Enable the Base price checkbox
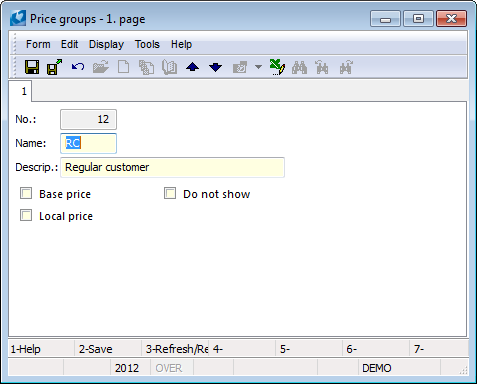Image resolution: width=477 pixels, height=384 pixels. point(26,193)
